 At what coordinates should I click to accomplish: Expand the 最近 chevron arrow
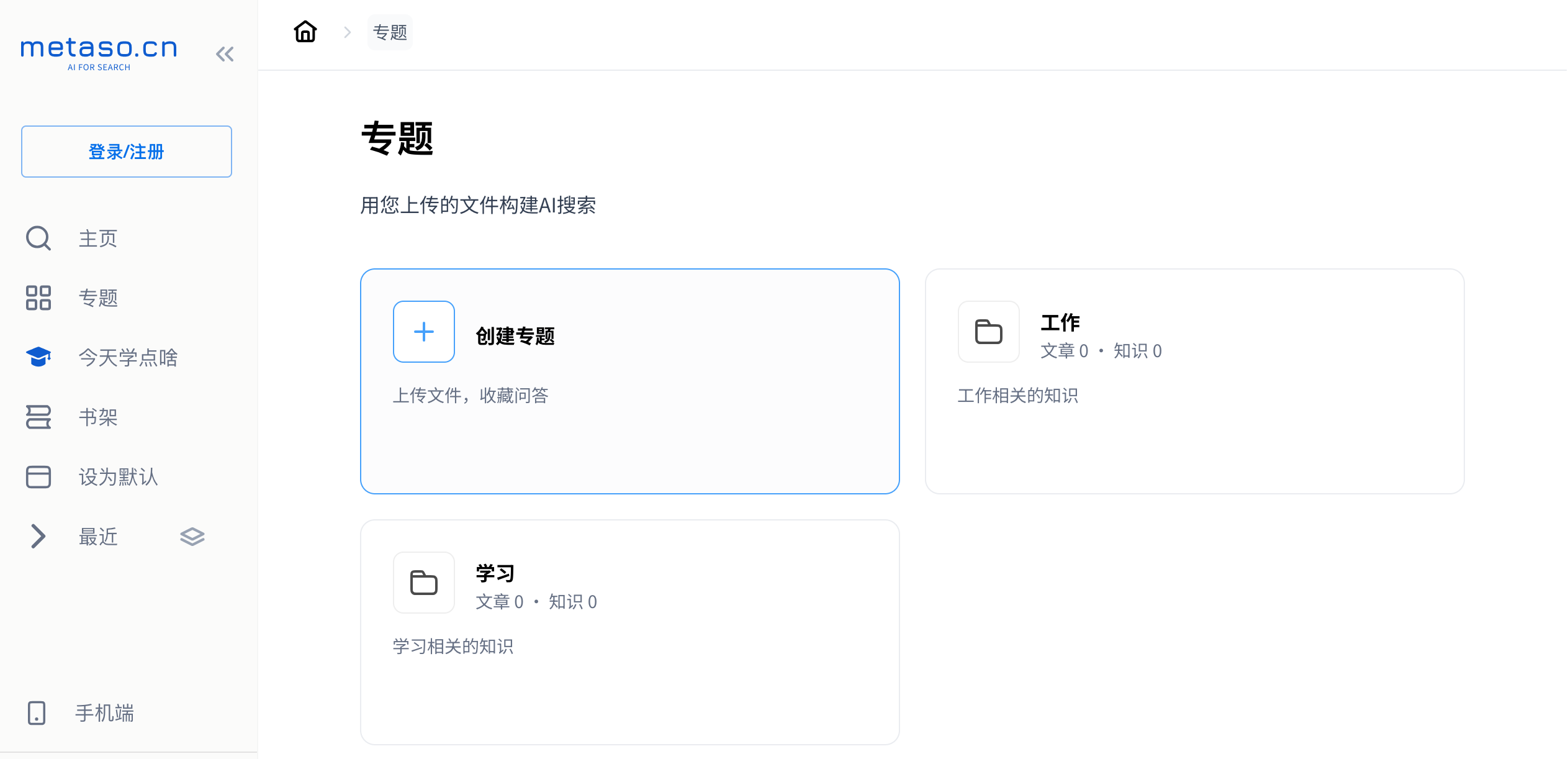38,536
